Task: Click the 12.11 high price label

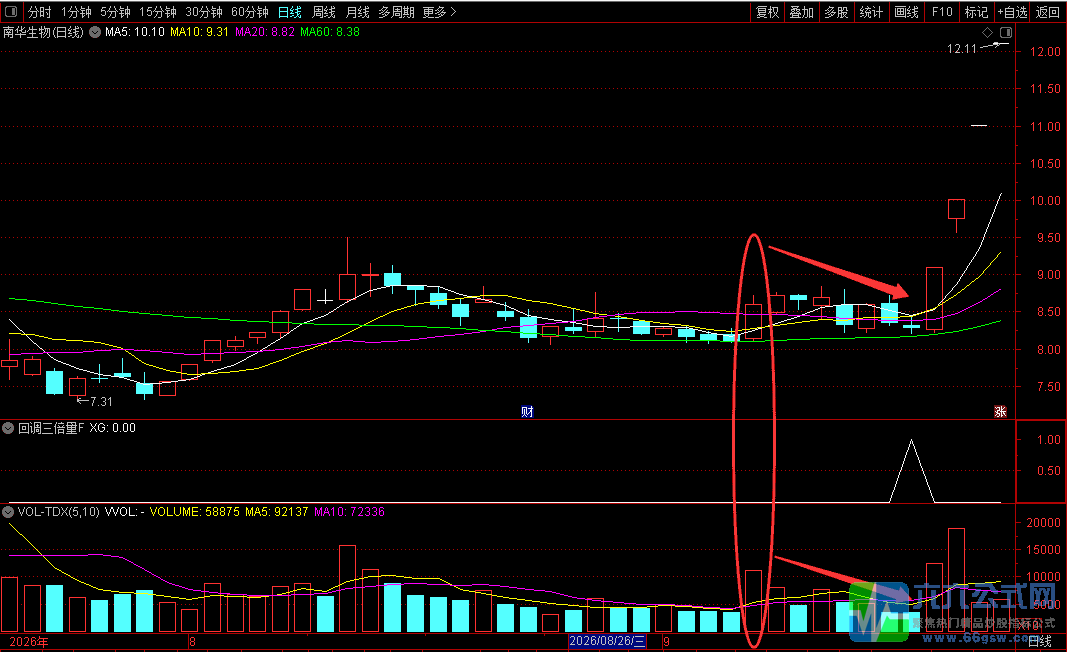Action: (962, 49)
